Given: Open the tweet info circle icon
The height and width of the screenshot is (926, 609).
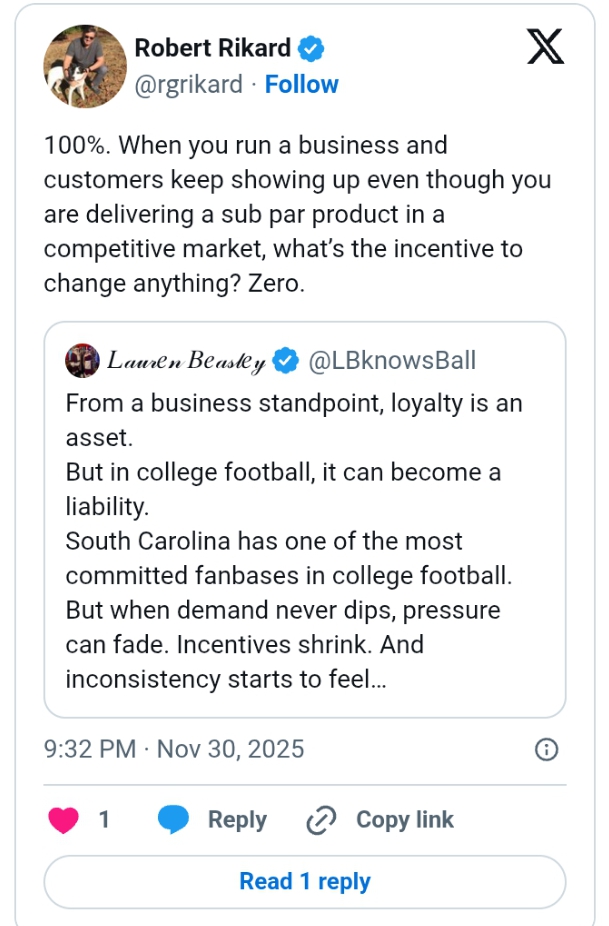Looking at the screenshot, I should pyautogui.click(x=546, y=750).
